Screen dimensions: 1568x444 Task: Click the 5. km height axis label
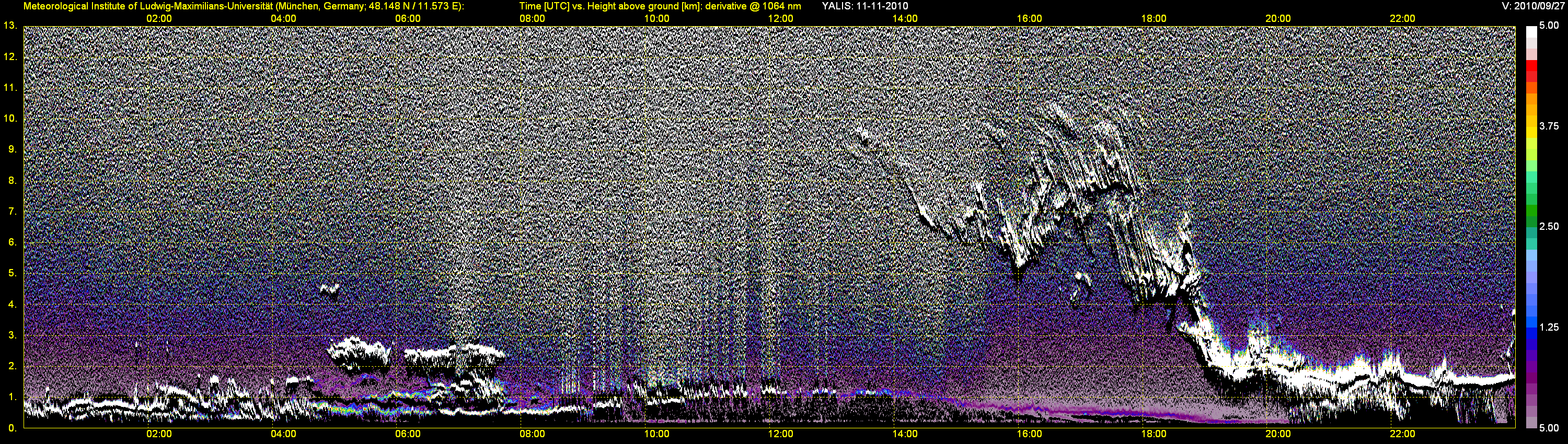tap(12, 273)
